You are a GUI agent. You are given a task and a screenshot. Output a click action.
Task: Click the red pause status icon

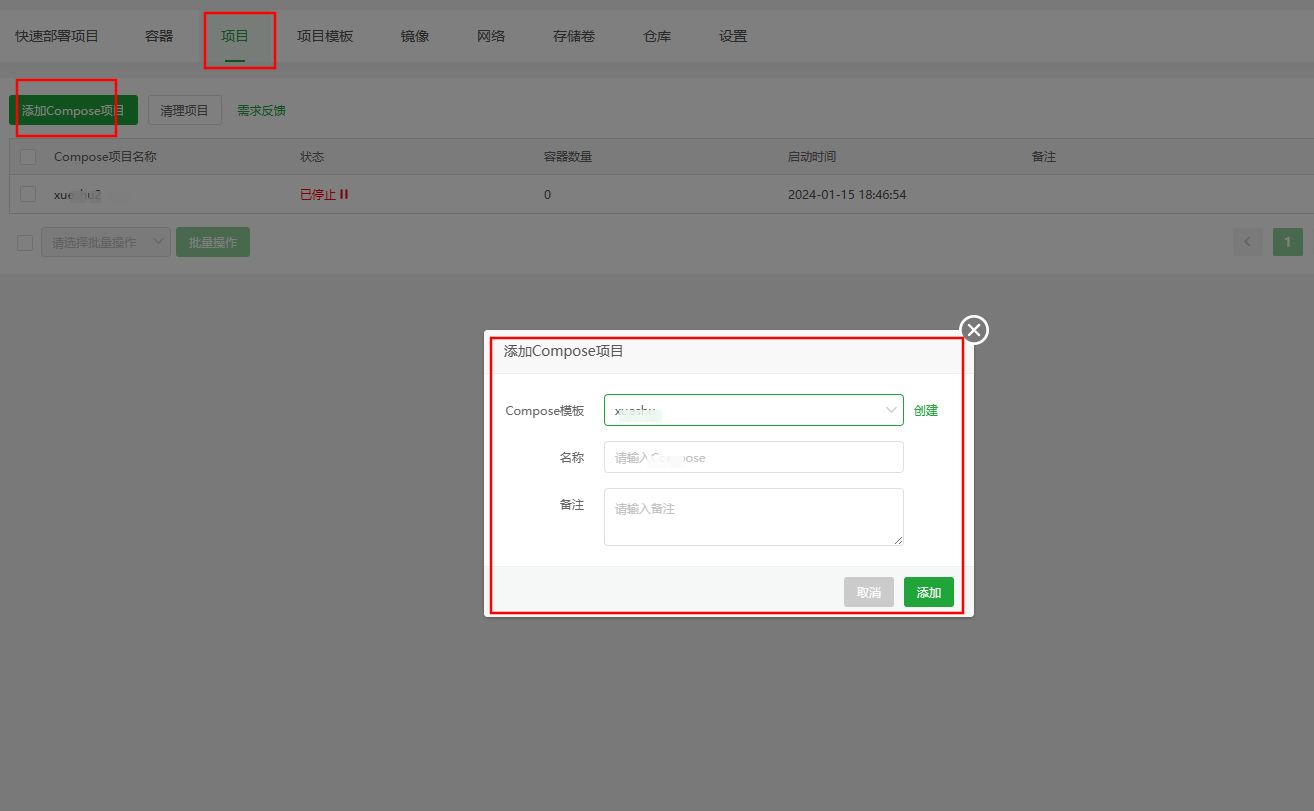[344, 195]
